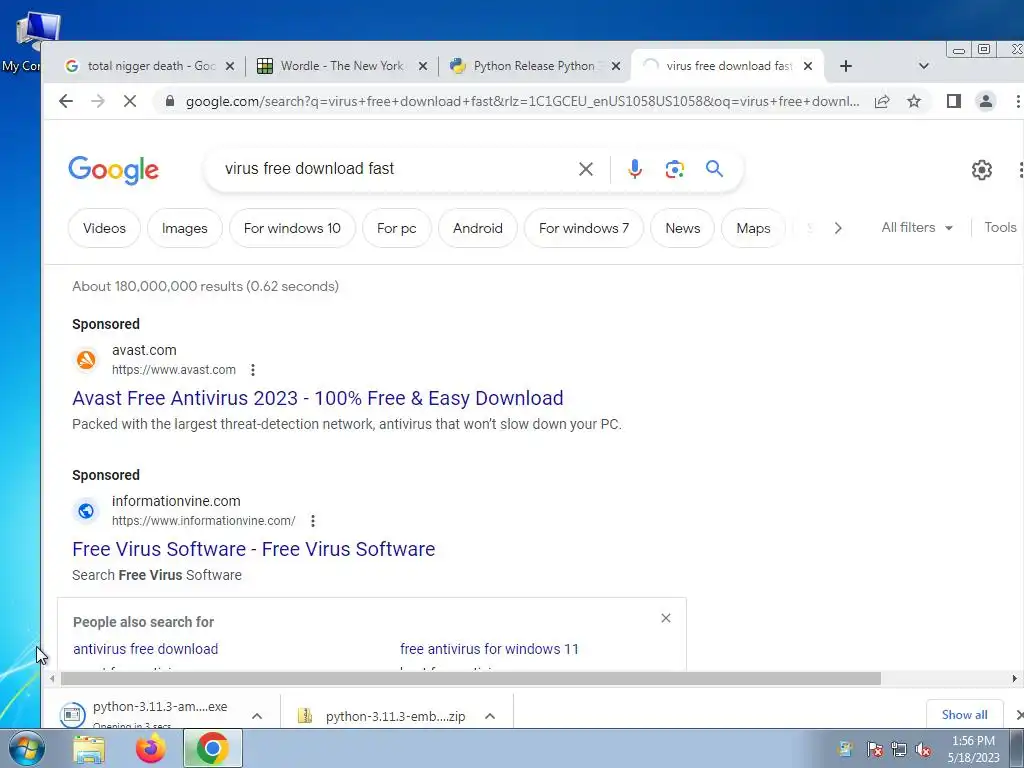Filter results by News

pos(682,228)
